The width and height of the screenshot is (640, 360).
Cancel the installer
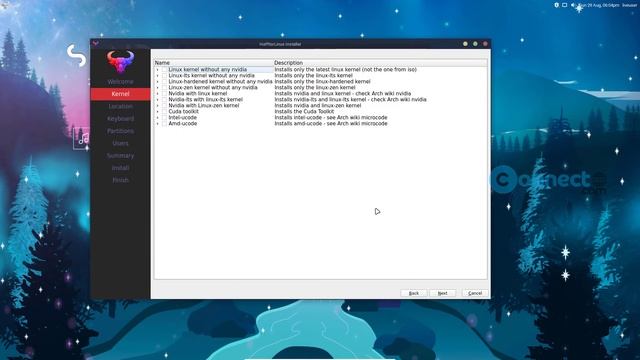tap(475, 293)
